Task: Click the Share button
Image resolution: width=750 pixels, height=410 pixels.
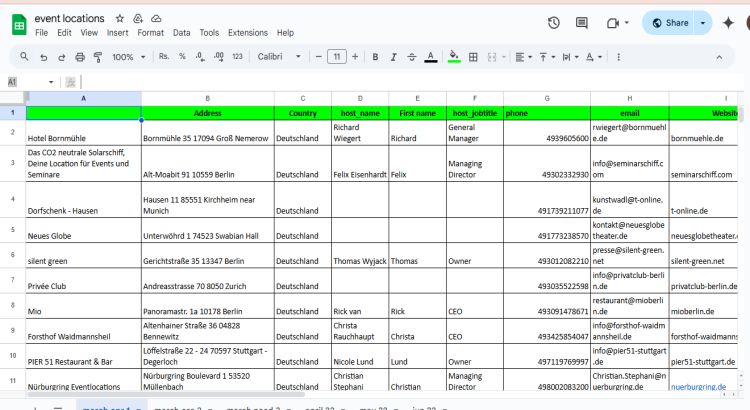Action: point(670,23)
